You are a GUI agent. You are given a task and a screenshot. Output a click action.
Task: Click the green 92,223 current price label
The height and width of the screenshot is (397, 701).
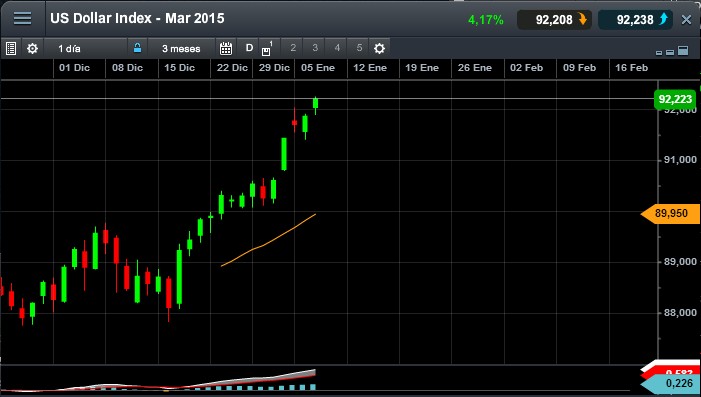pyautogui.click(x=675, y=99)
